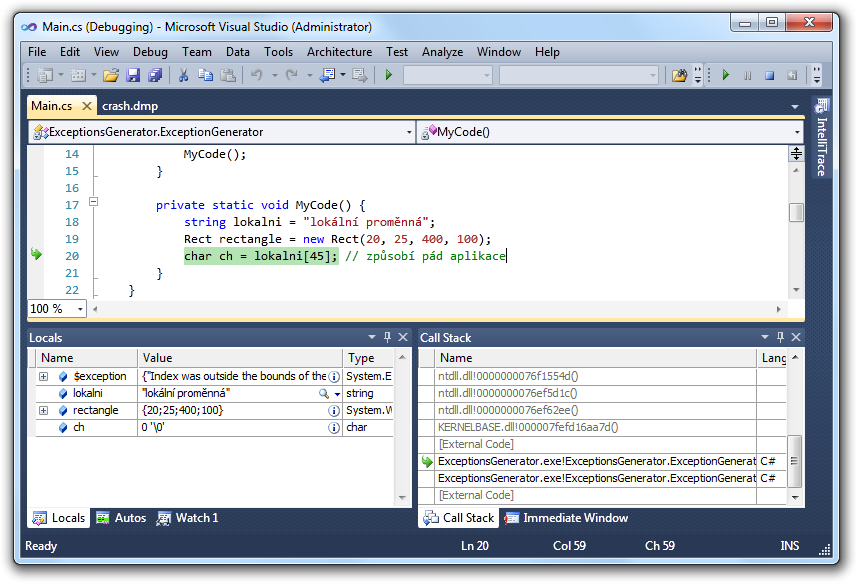The image size is (857, 584).
Task: Click the Copy toolbar icon
Action: click(x=206, y=75)
